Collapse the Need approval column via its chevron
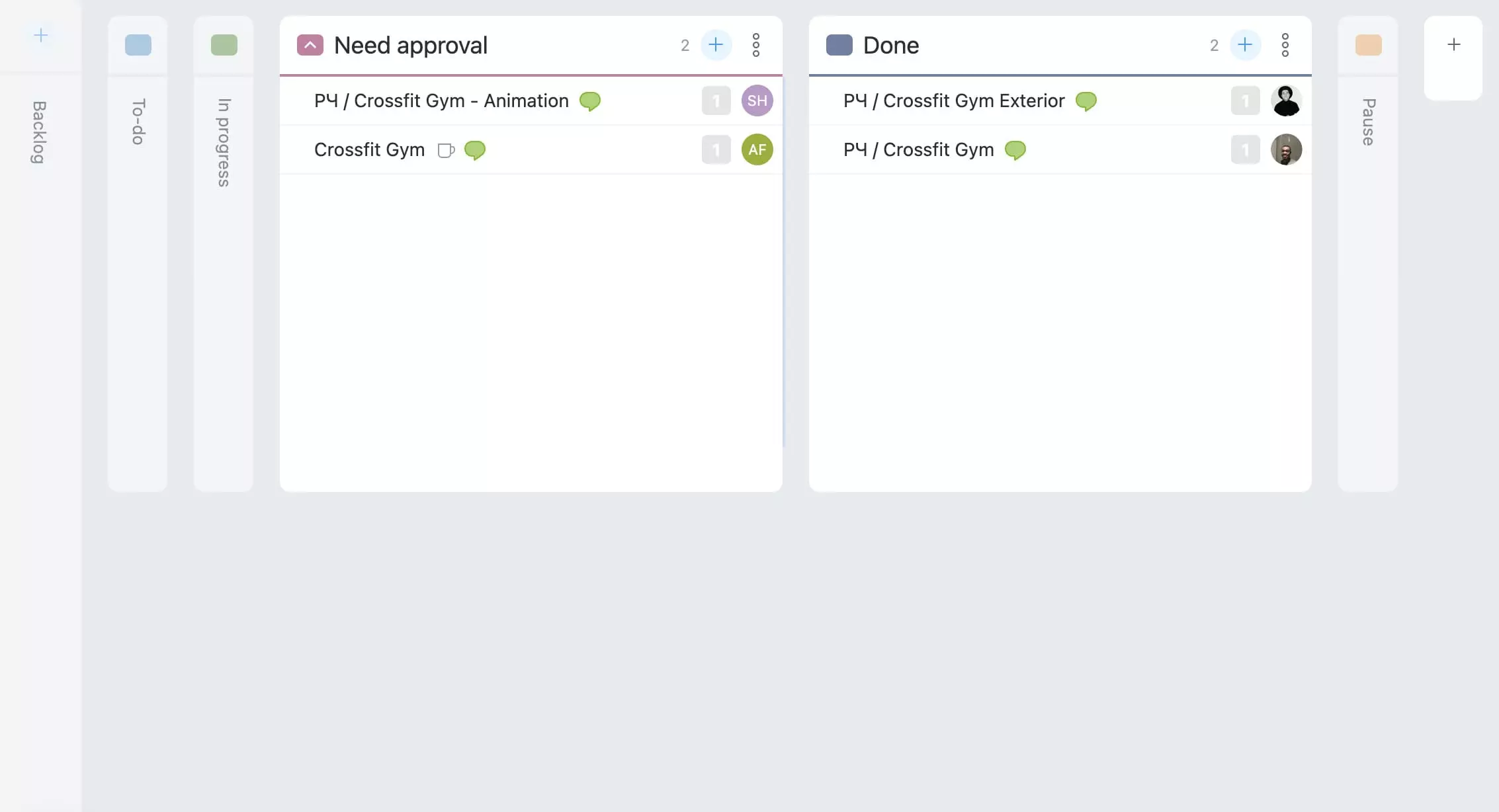 [x=310, y=44]
